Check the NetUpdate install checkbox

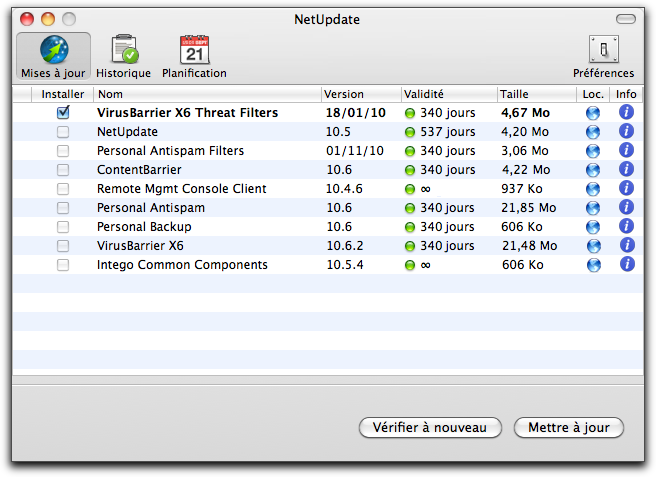[x=63, y=132]
